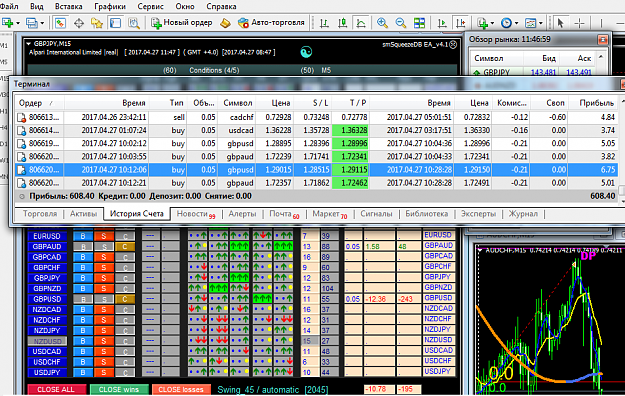The width and height of the screenshot is (625, 396).
Task: Click the CLOSE losses button
Action: coord(181,390)
